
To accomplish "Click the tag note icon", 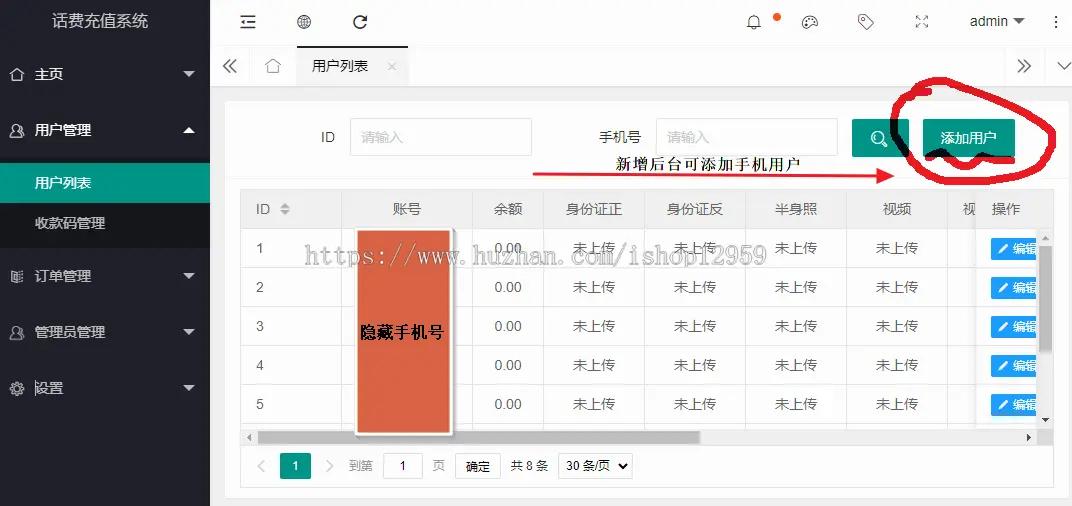I will click(866, 22).
